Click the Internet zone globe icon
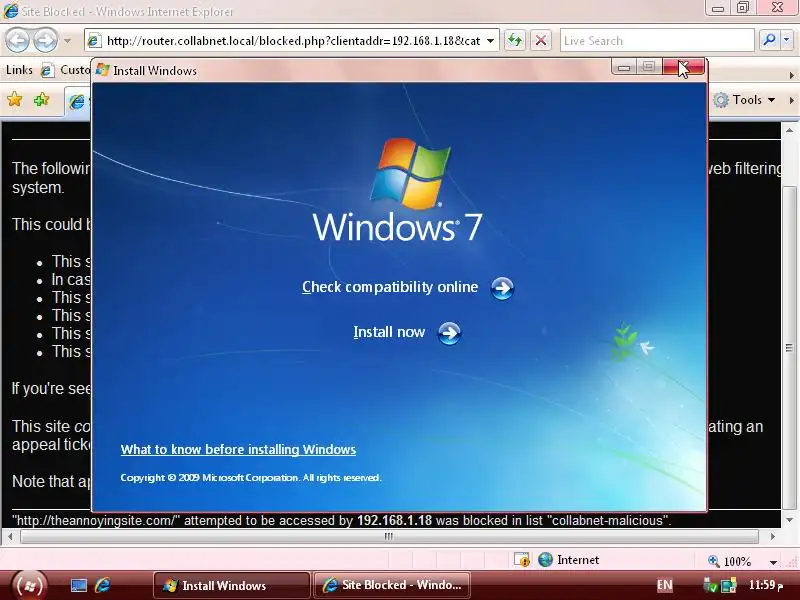 point(545,560)
